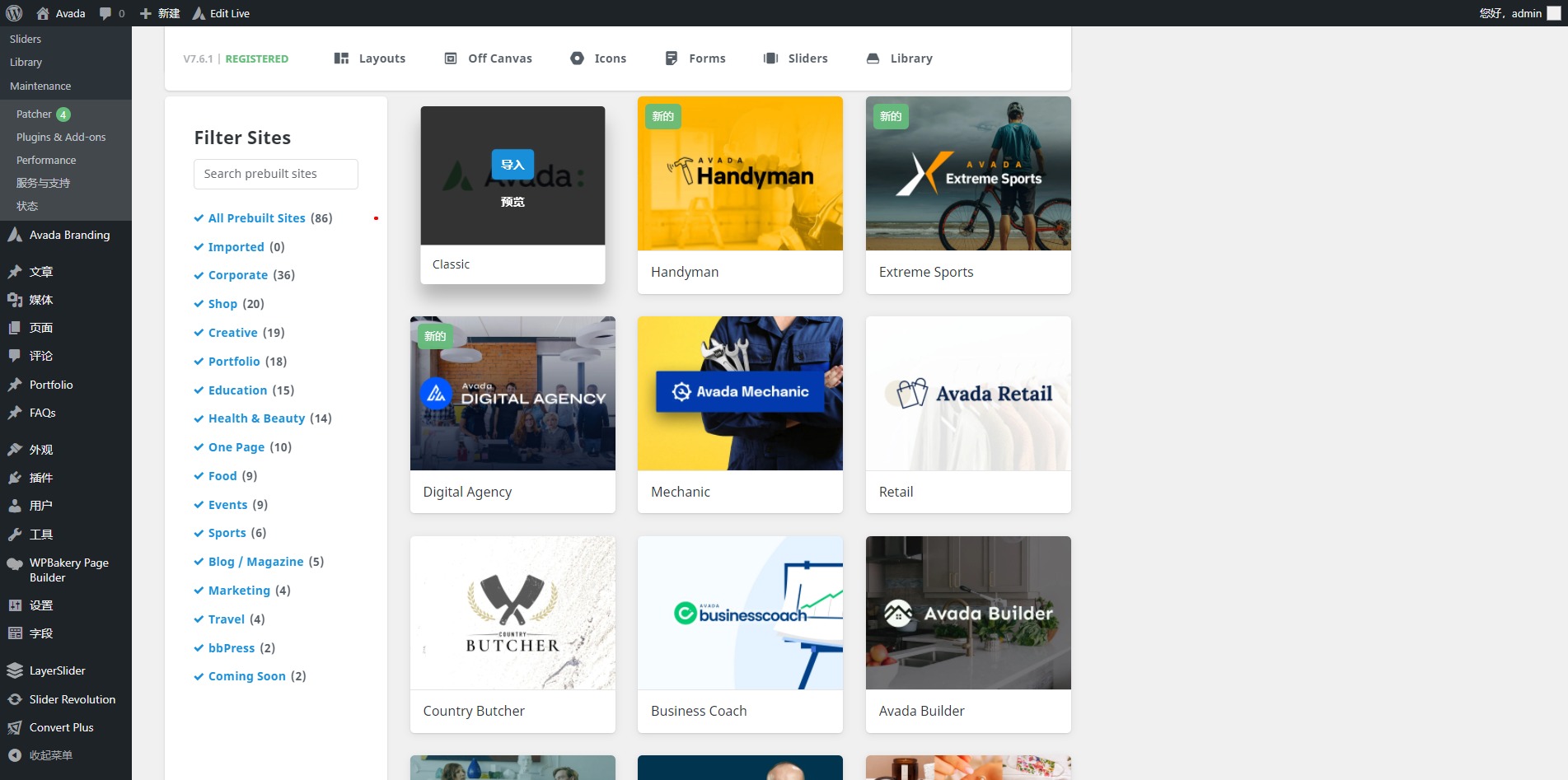This screenshot has width=1568, height=780.
Task: Click the Avada home site icon
Action: (x=43, y=13)
